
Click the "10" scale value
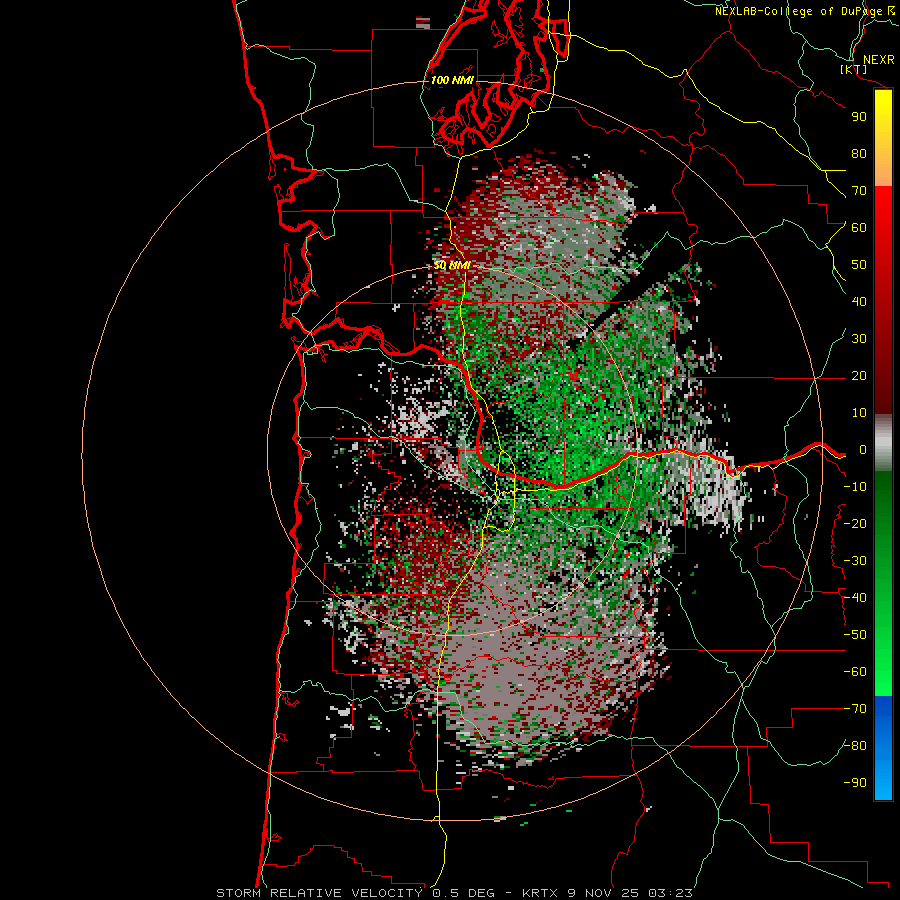pyautogui.click(x=859, y=413)
